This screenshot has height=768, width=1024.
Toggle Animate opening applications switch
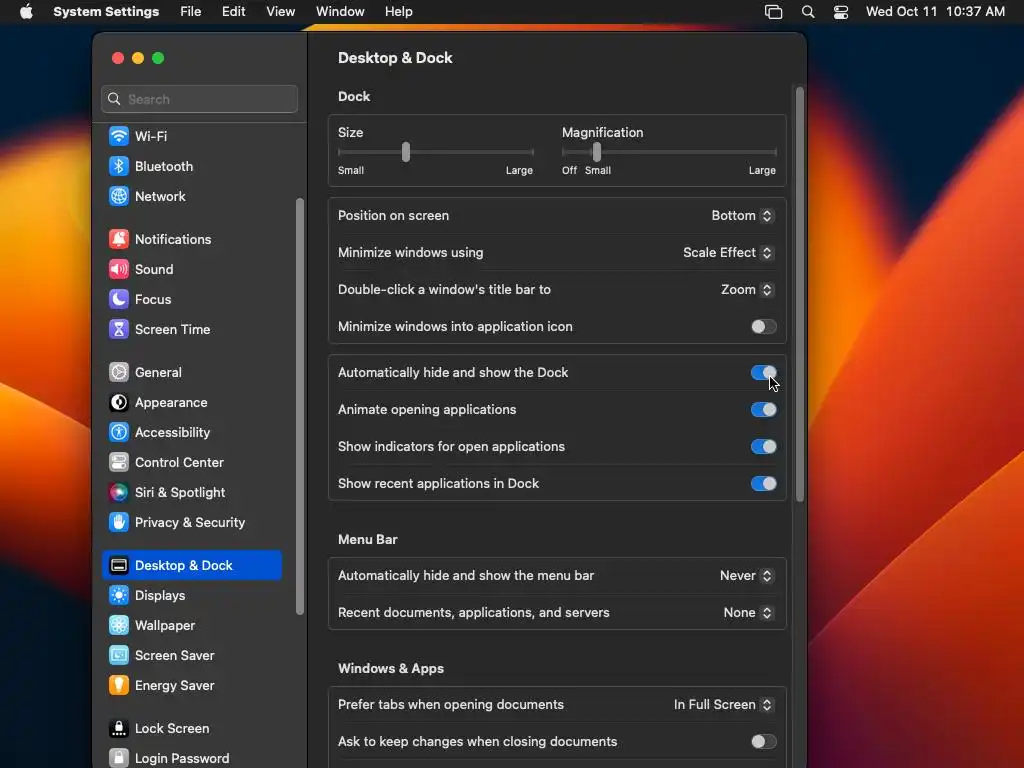click(x=763, y=409)
